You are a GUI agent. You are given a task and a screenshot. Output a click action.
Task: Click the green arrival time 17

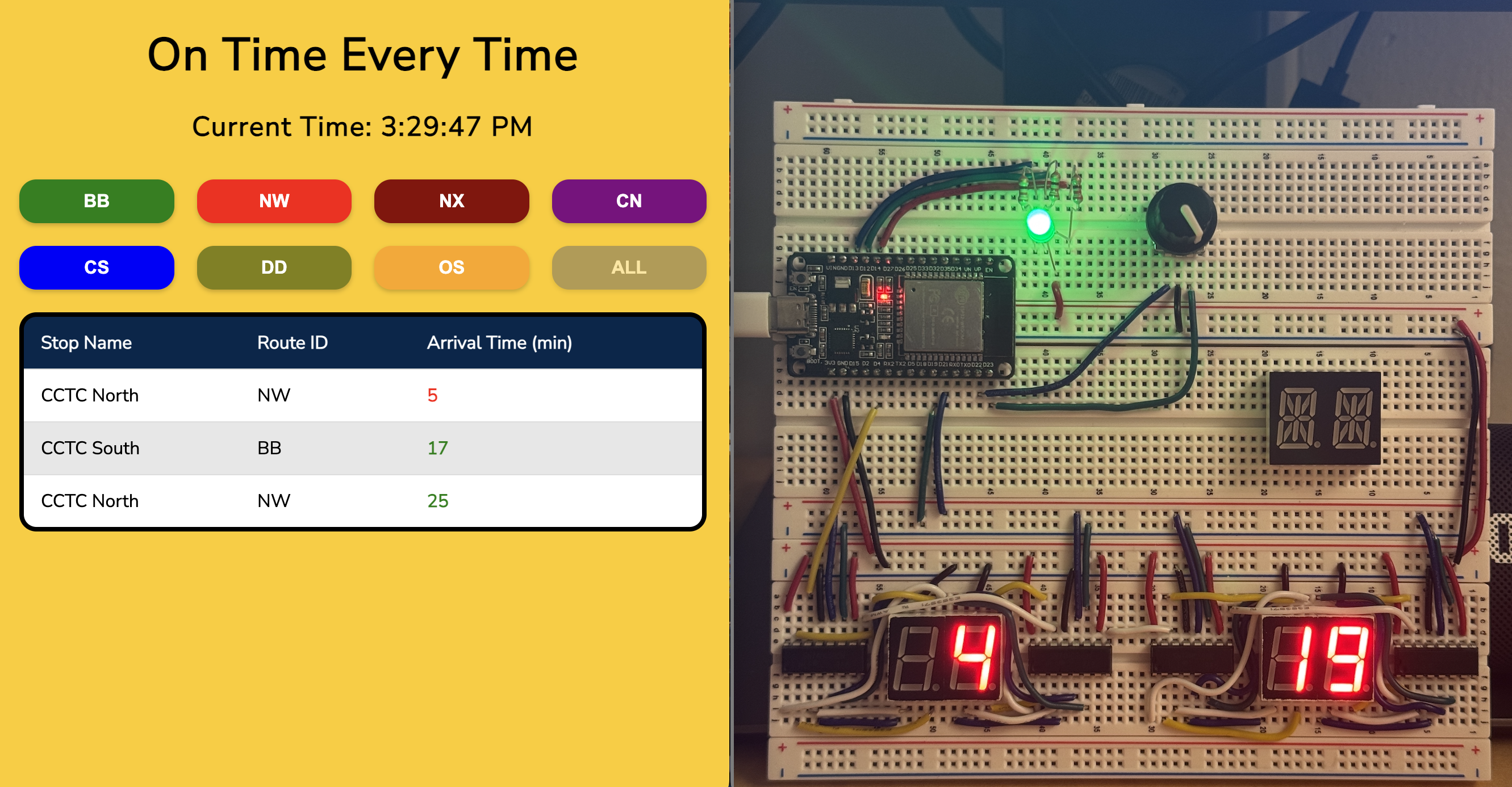pyautogui.click(x=437, y=449)
